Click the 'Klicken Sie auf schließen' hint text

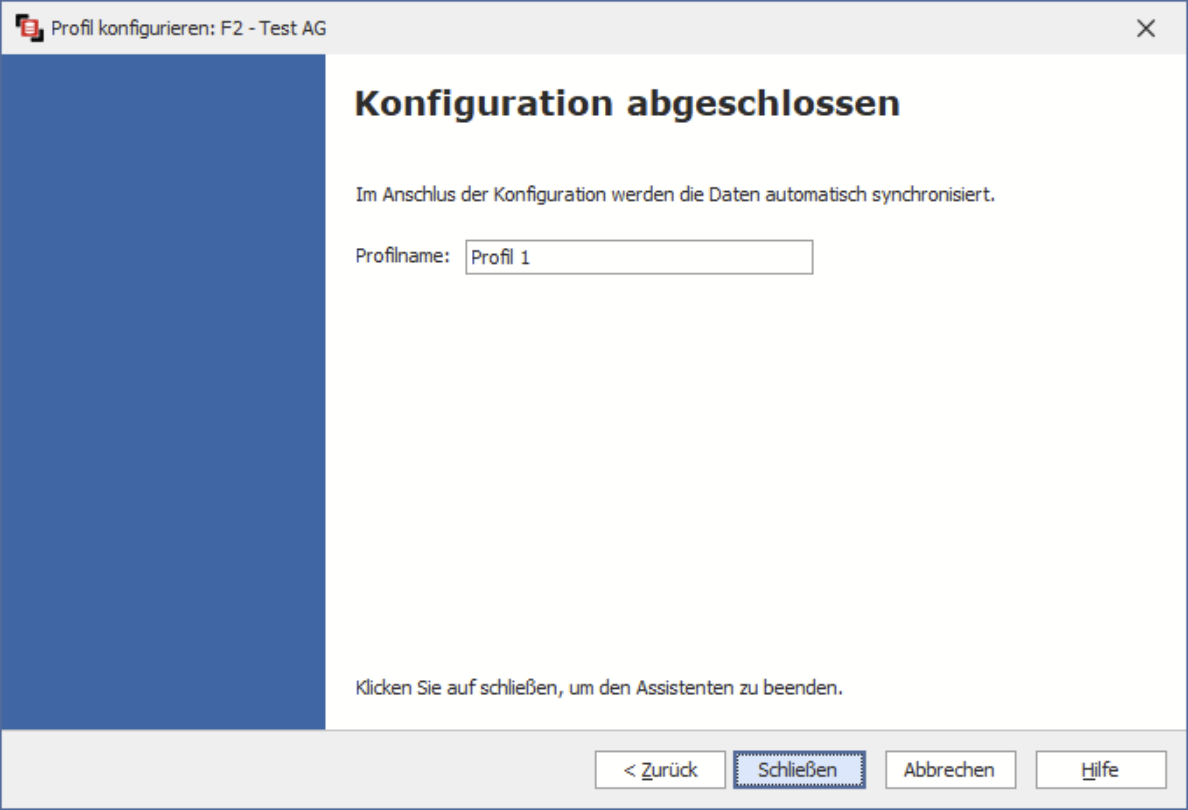tap(599, 688)
